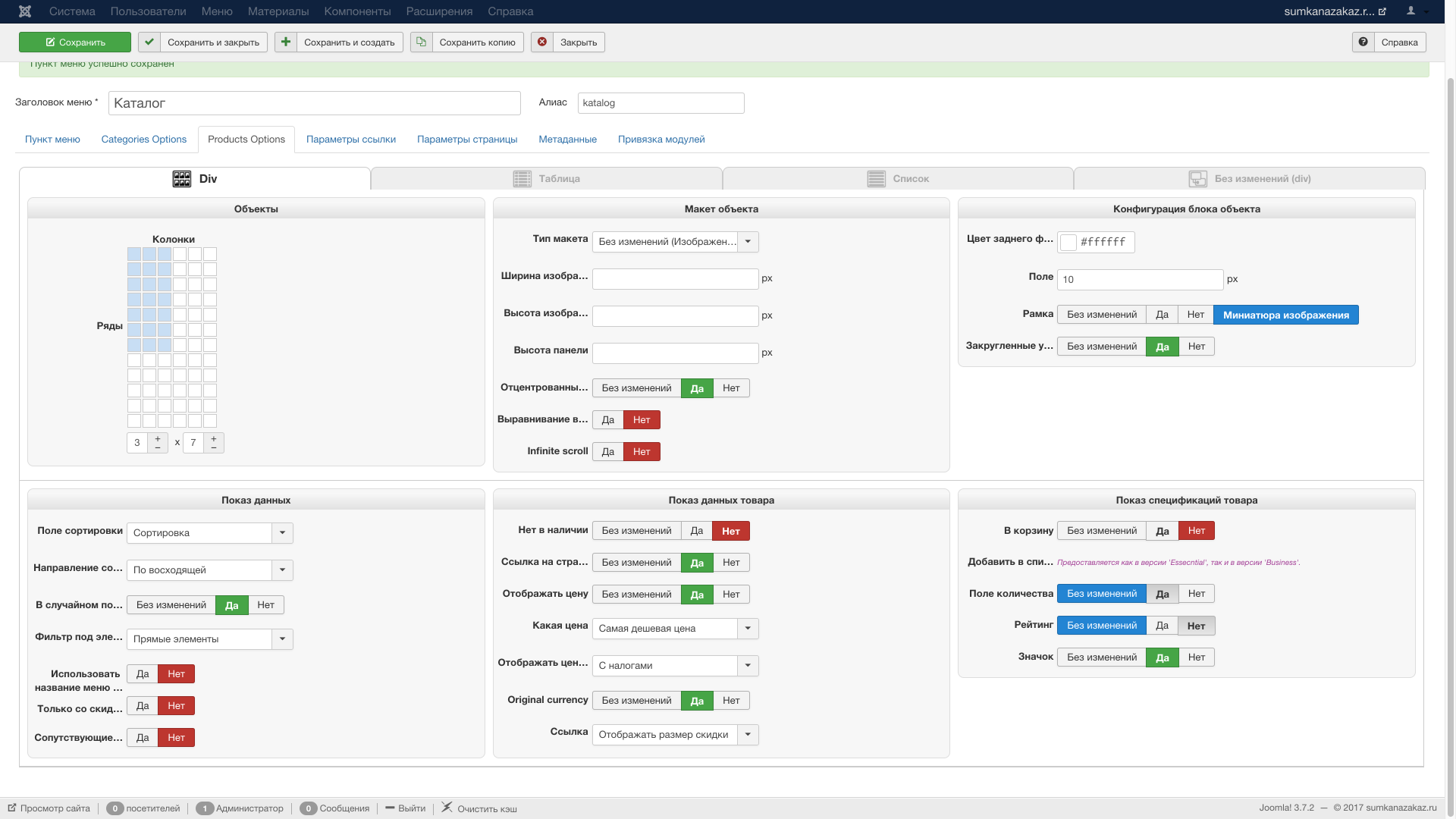This screenshot has width=1456, height=819.
Task: Select the Список layout icon
Action: coord(876,179)
